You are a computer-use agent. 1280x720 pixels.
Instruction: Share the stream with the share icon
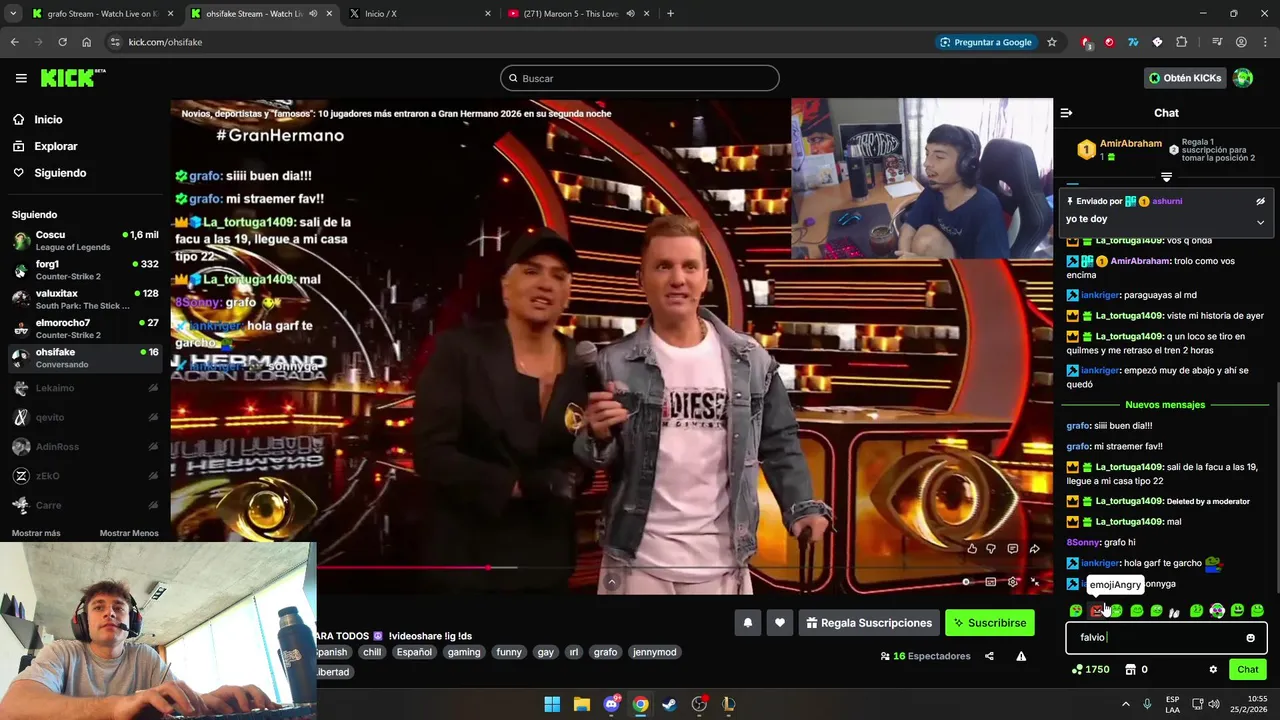989,656
